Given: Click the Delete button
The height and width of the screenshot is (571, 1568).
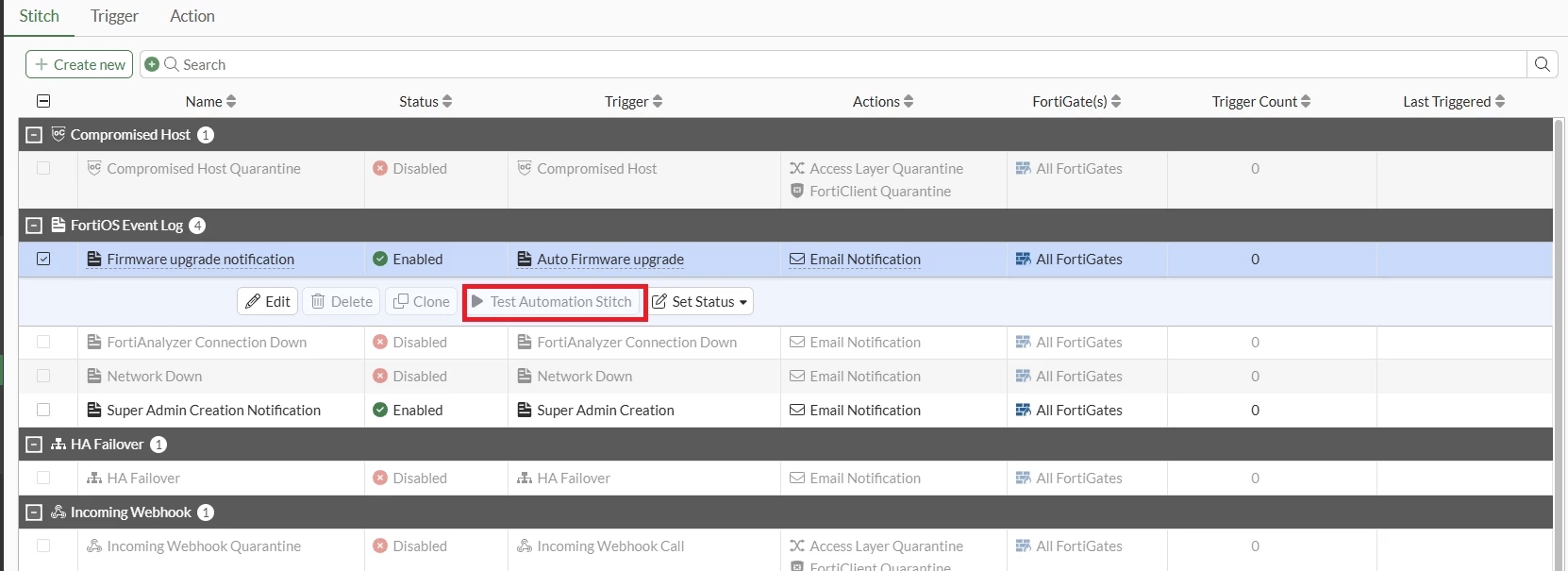Looking at the screenshot, I should [342, 301].
